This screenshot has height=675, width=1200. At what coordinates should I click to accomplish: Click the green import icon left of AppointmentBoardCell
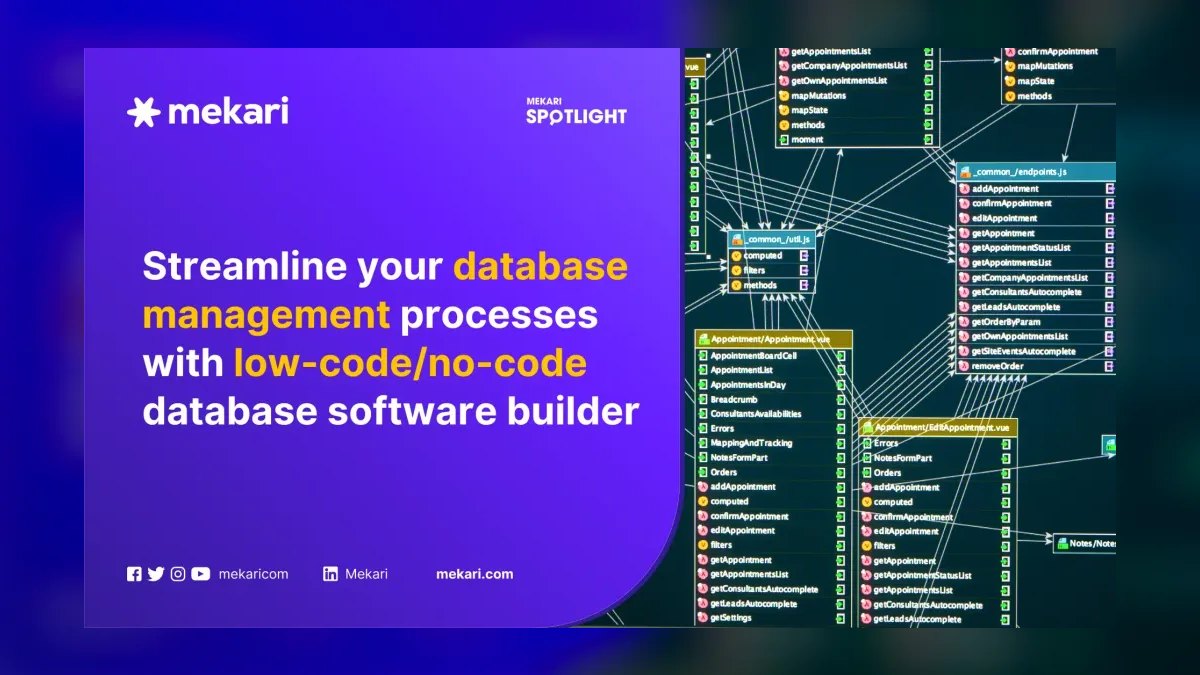pyautogui.click(x=703, y=355)
